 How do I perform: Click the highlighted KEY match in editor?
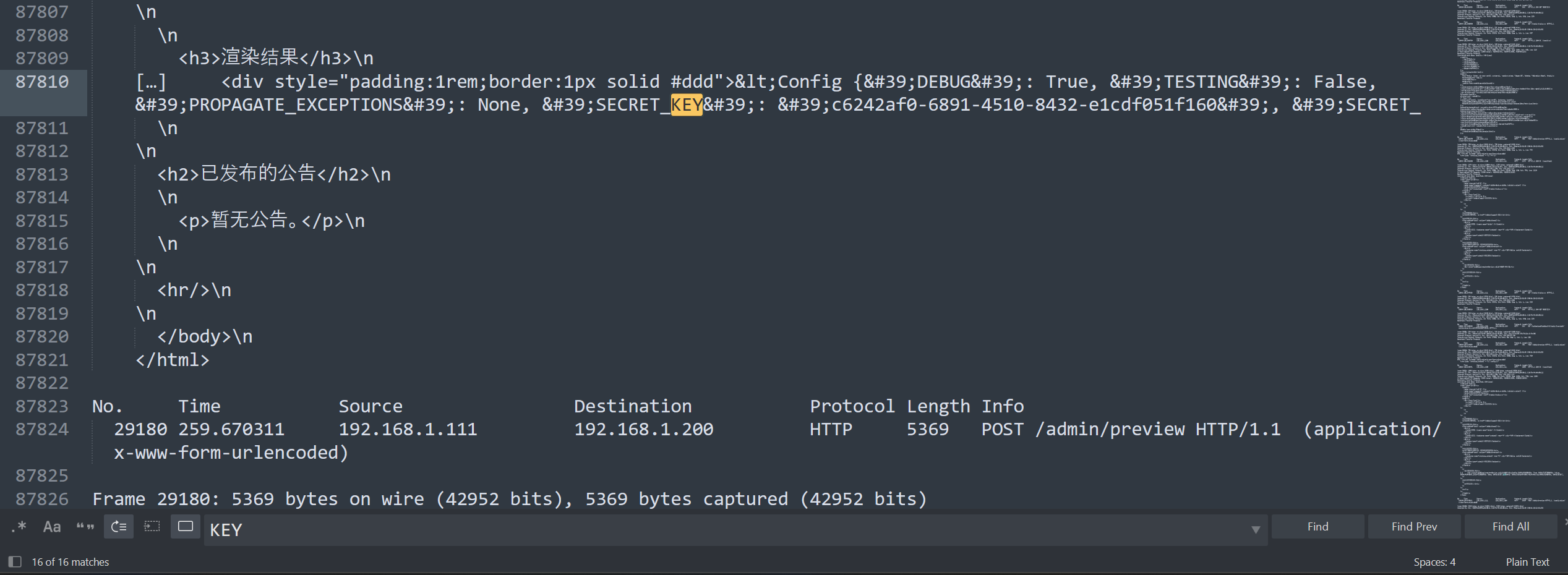coord(686,105)
